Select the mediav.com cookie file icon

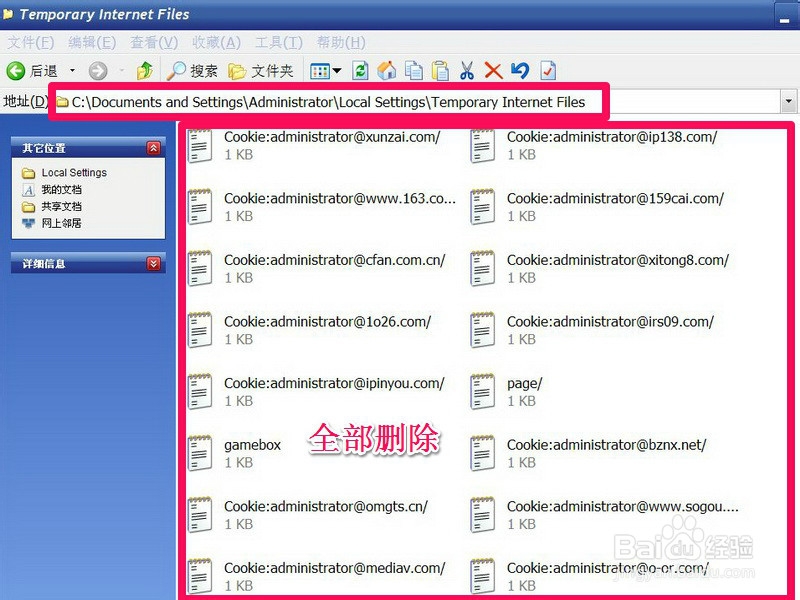tap(199, 577)
